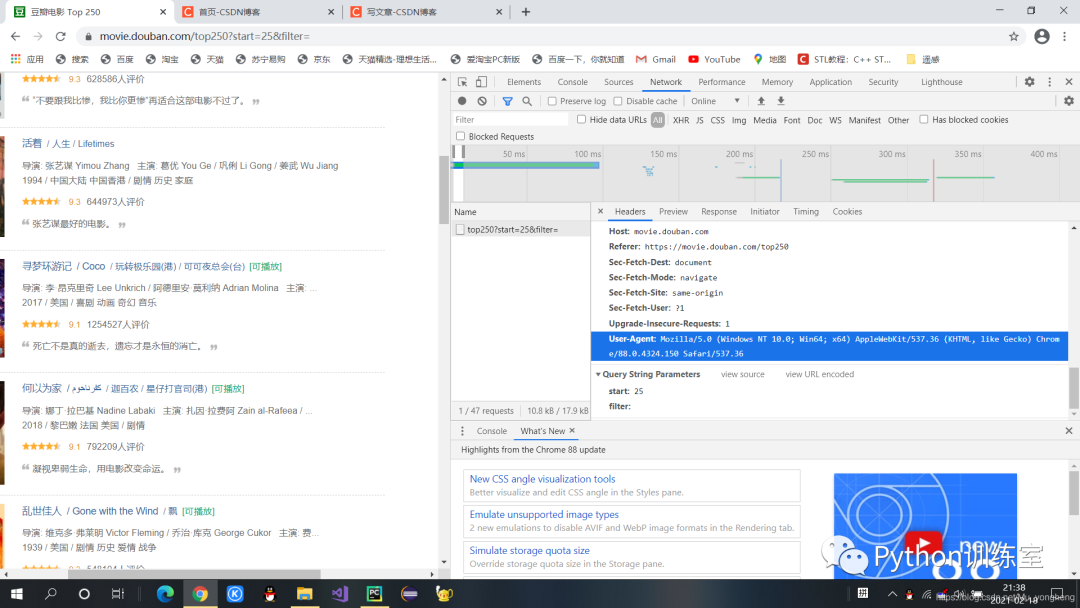Switch to the Elements panel
Image resolution: width=1080 pixels, height=608 pixels.
tap(523, 82)
